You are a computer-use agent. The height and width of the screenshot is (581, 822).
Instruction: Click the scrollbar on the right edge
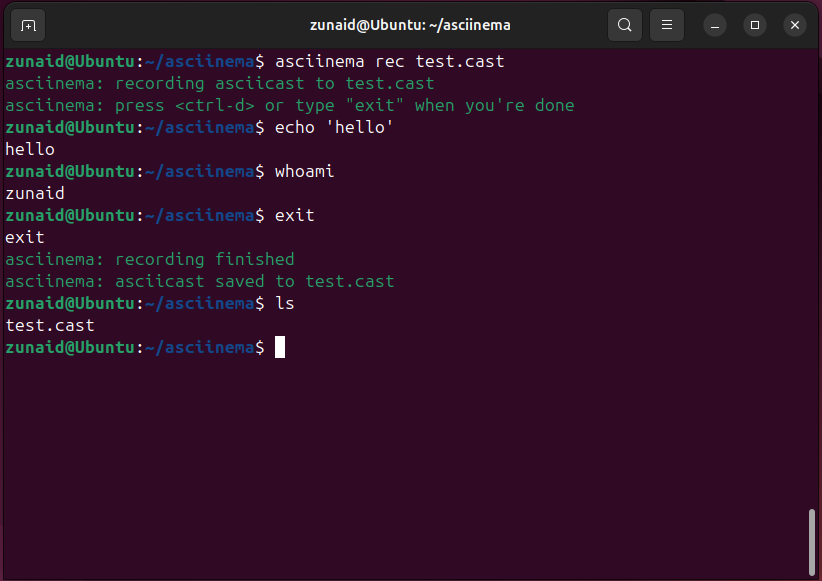(812, 540)
